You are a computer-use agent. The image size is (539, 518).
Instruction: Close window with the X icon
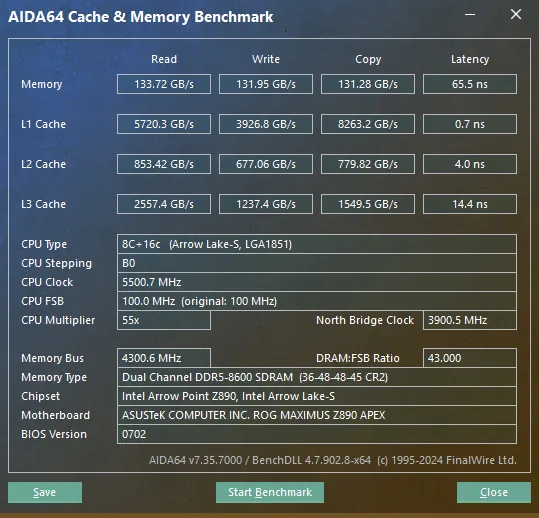[x=516, y=14]
